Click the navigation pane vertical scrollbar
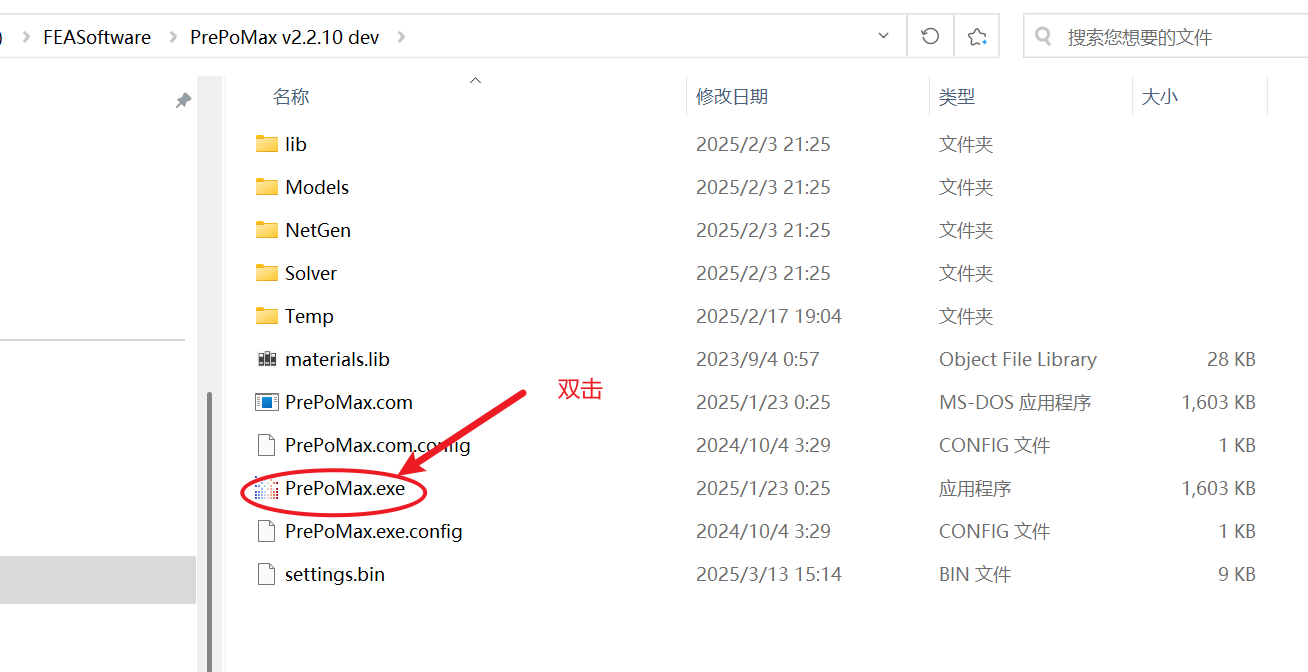Screen dimensions: 1308x672 click(209, 530)
